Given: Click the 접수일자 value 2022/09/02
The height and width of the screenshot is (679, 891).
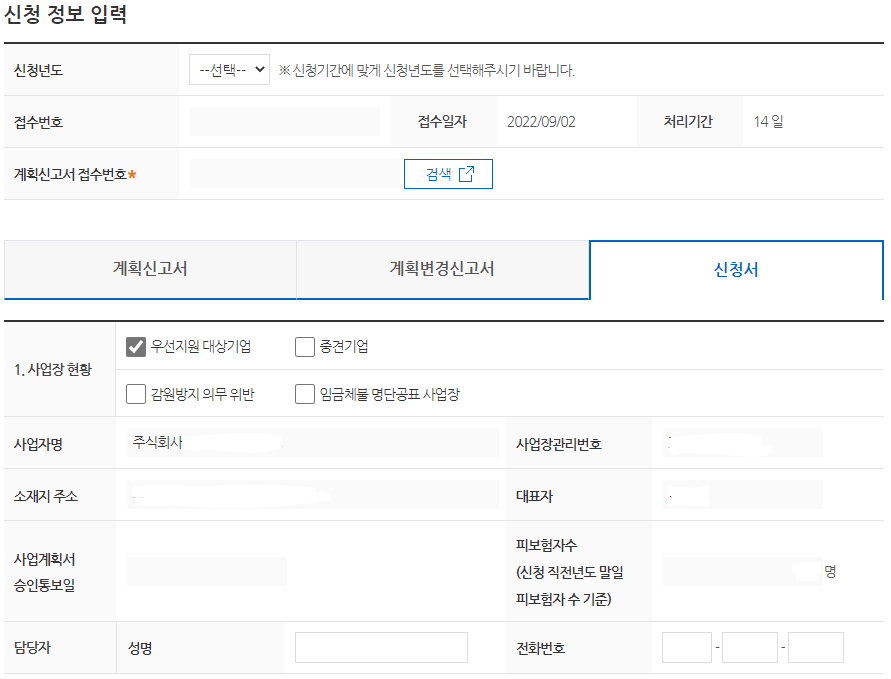Looking at the screenshot, I should (x=541, y=122).
